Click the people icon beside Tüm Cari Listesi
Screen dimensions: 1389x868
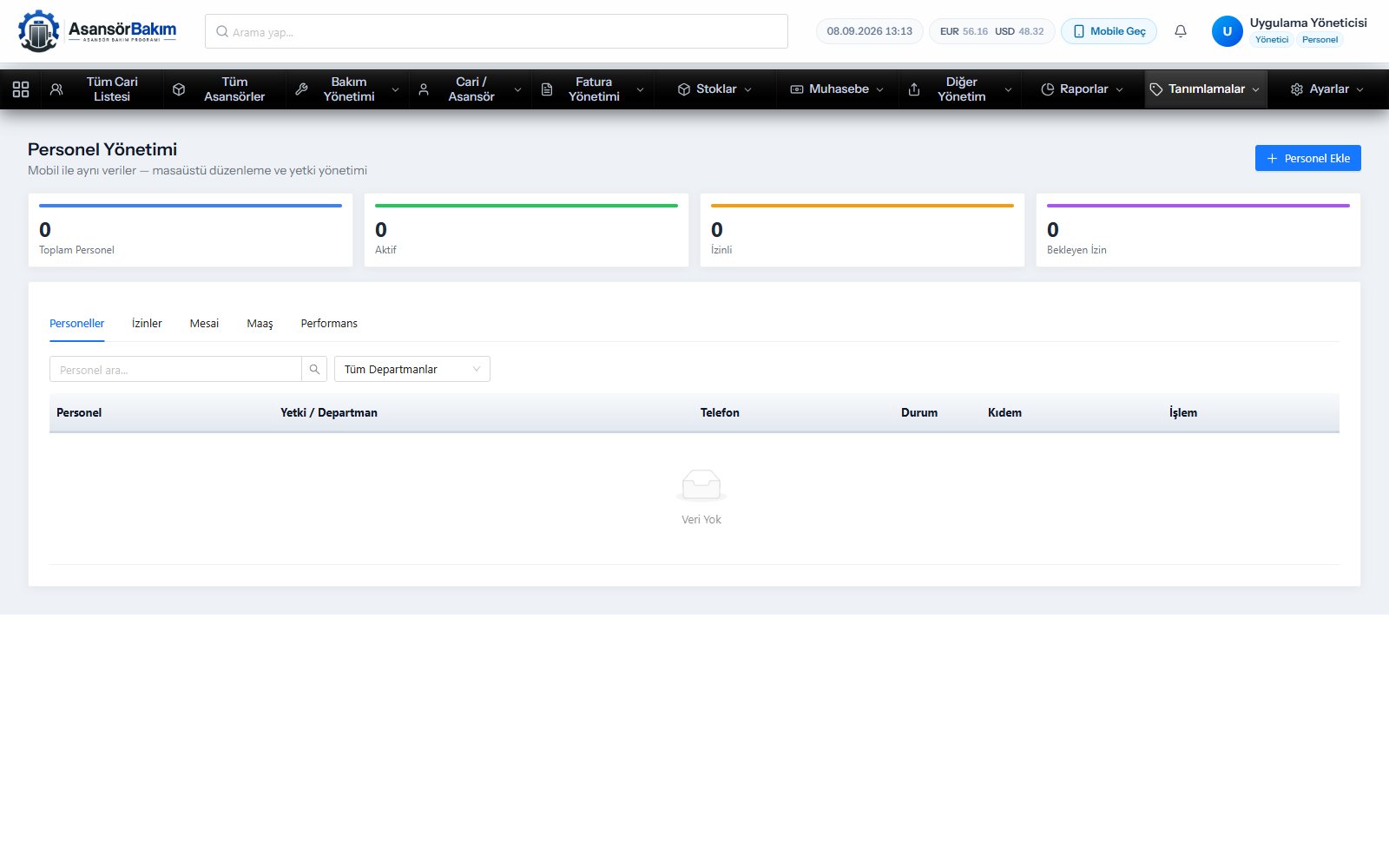click(56, 89)
